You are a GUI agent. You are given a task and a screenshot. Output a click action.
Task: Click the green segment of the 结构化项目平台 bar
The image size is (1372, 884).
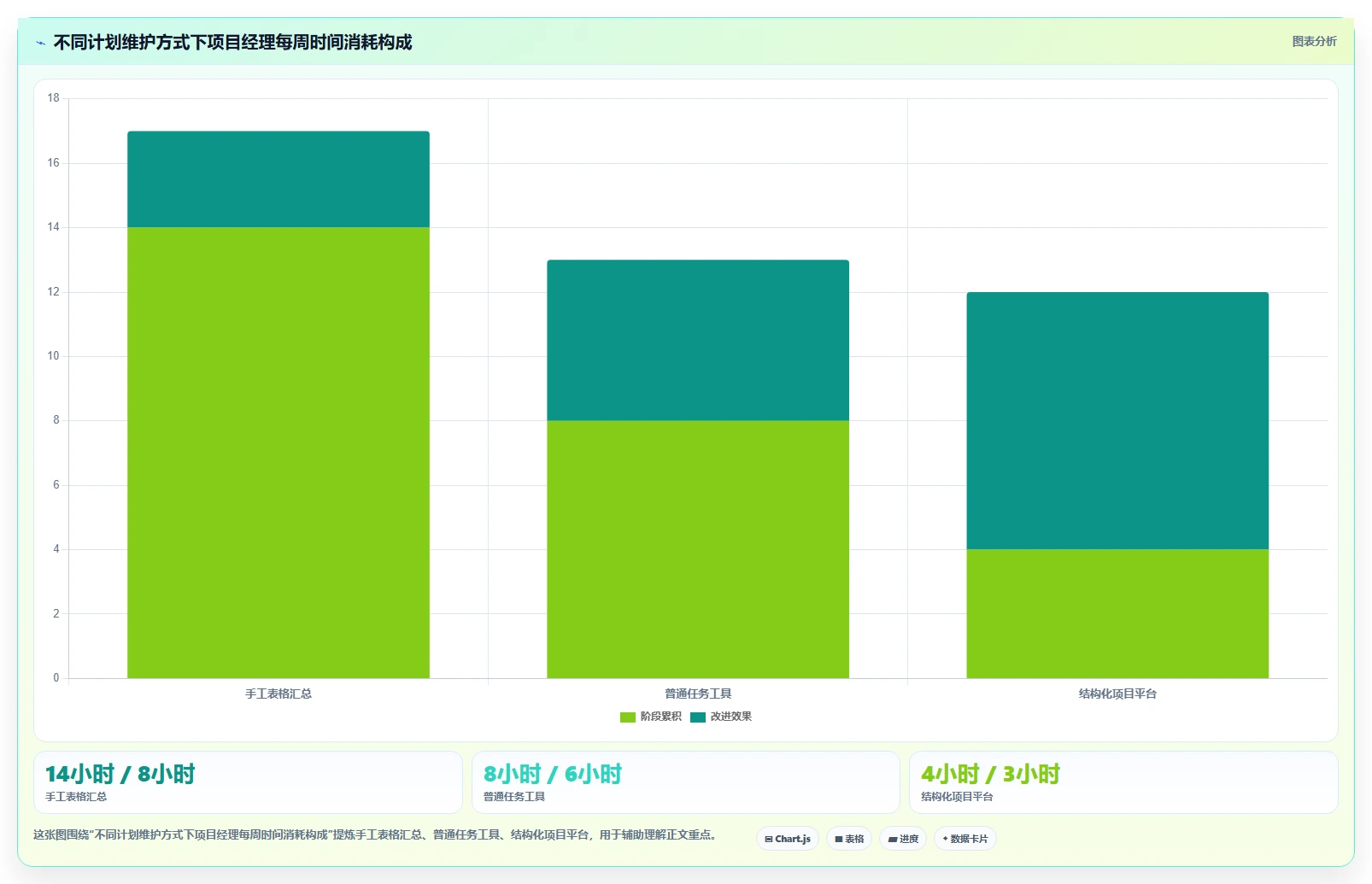pyautogui.click(x=1117, y=613)
